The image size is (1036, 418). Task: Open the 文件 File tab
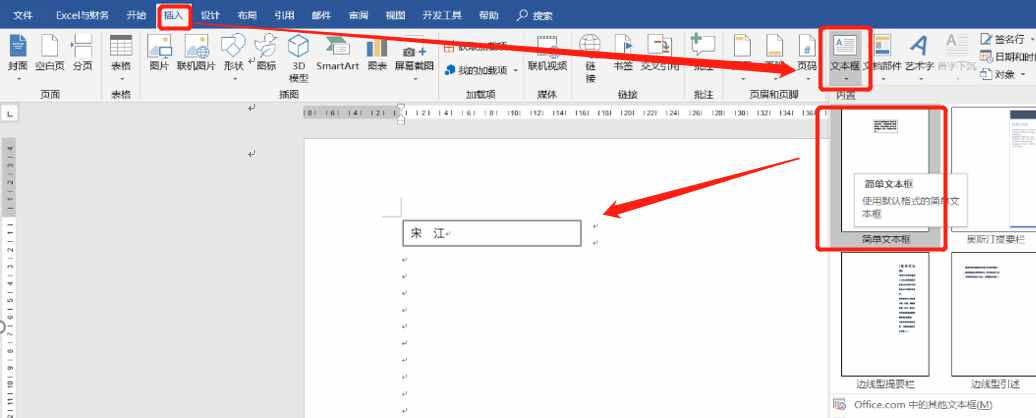pos(22,15)
